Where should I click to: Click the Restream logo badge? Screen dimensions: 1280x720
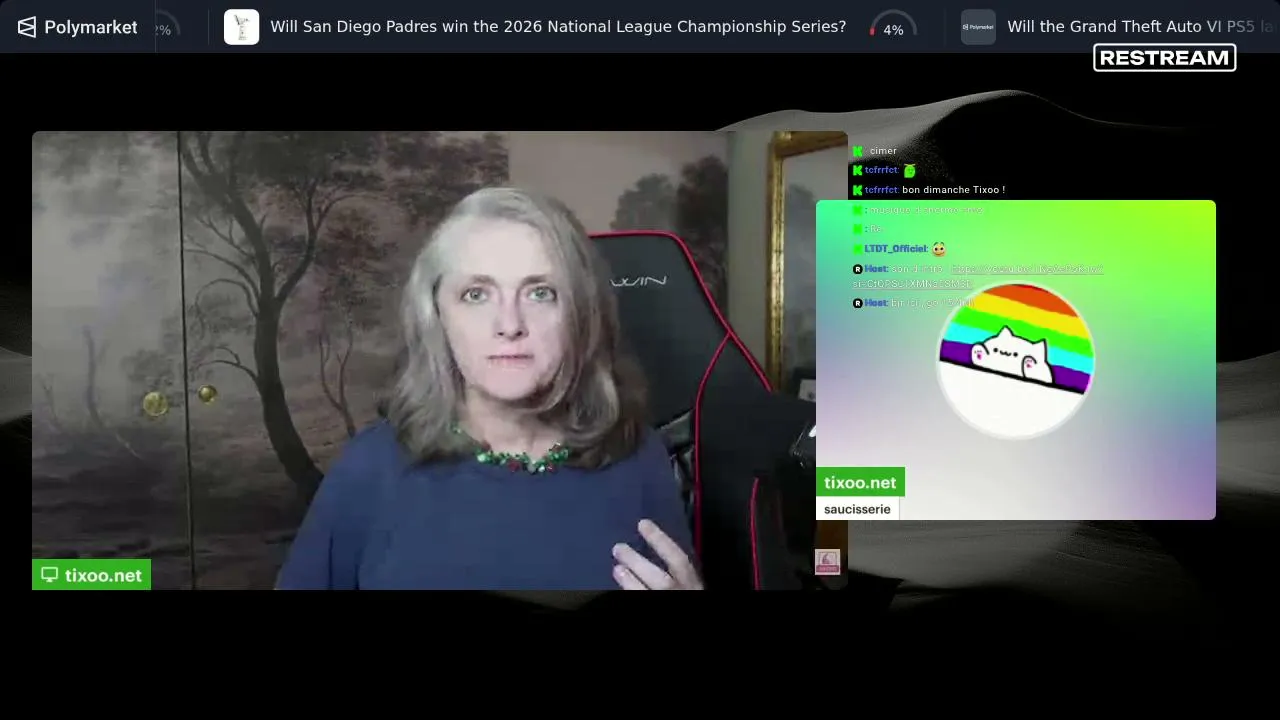pyautogui.click(x=1165, y=58)
